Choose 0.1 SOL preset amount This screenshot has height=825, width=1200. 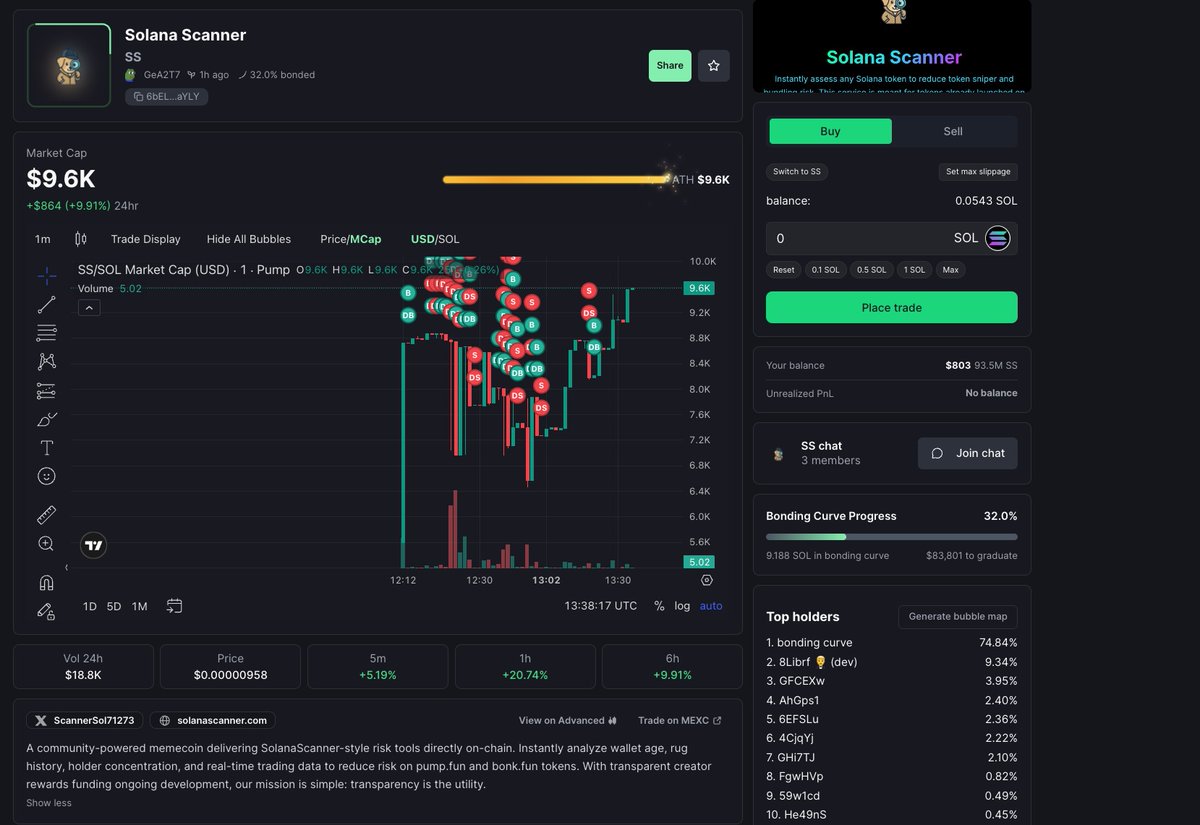825,270
